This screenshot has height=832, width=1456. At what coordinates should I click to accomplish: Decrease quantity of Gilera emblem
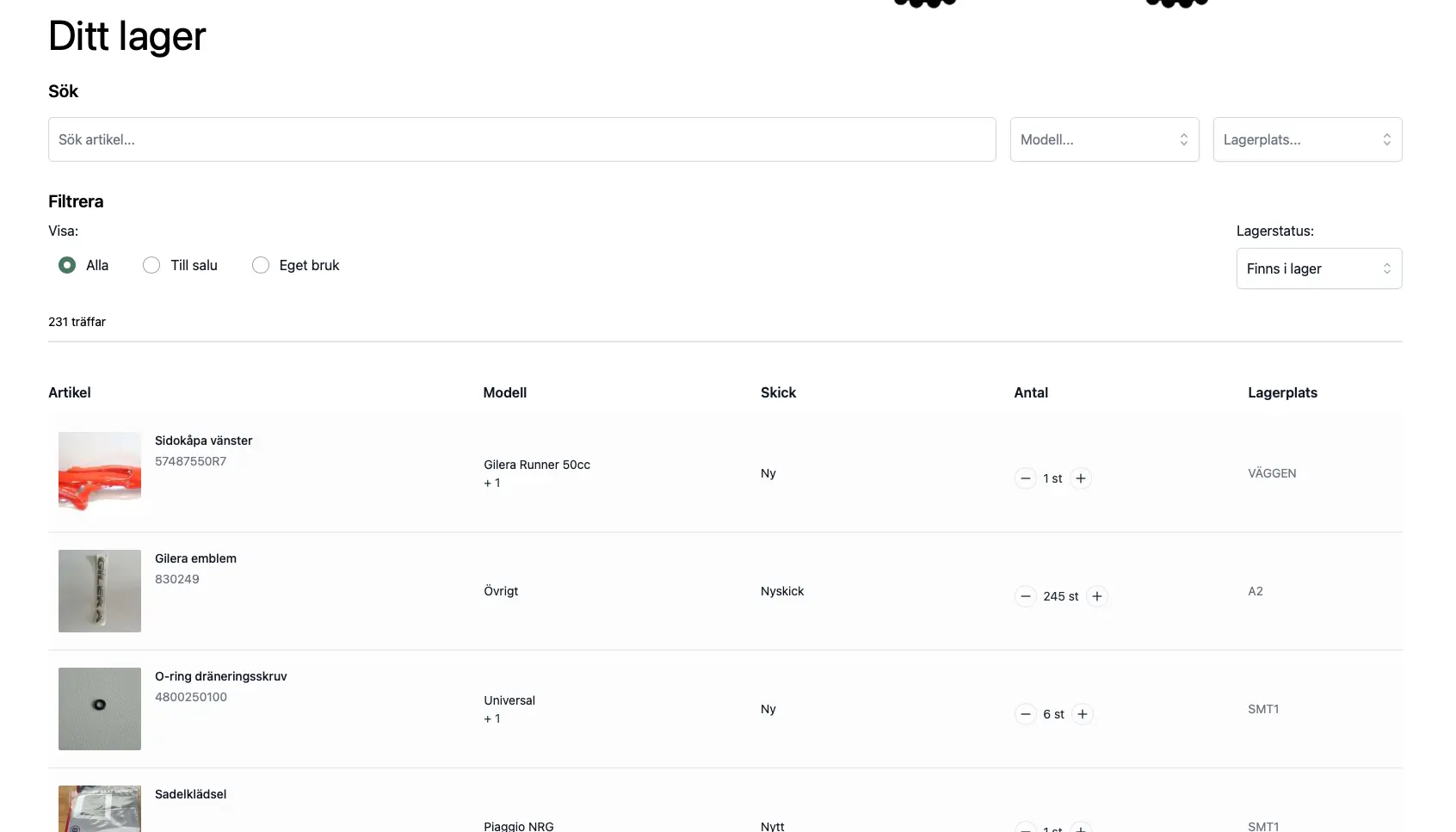point(1025,596)
